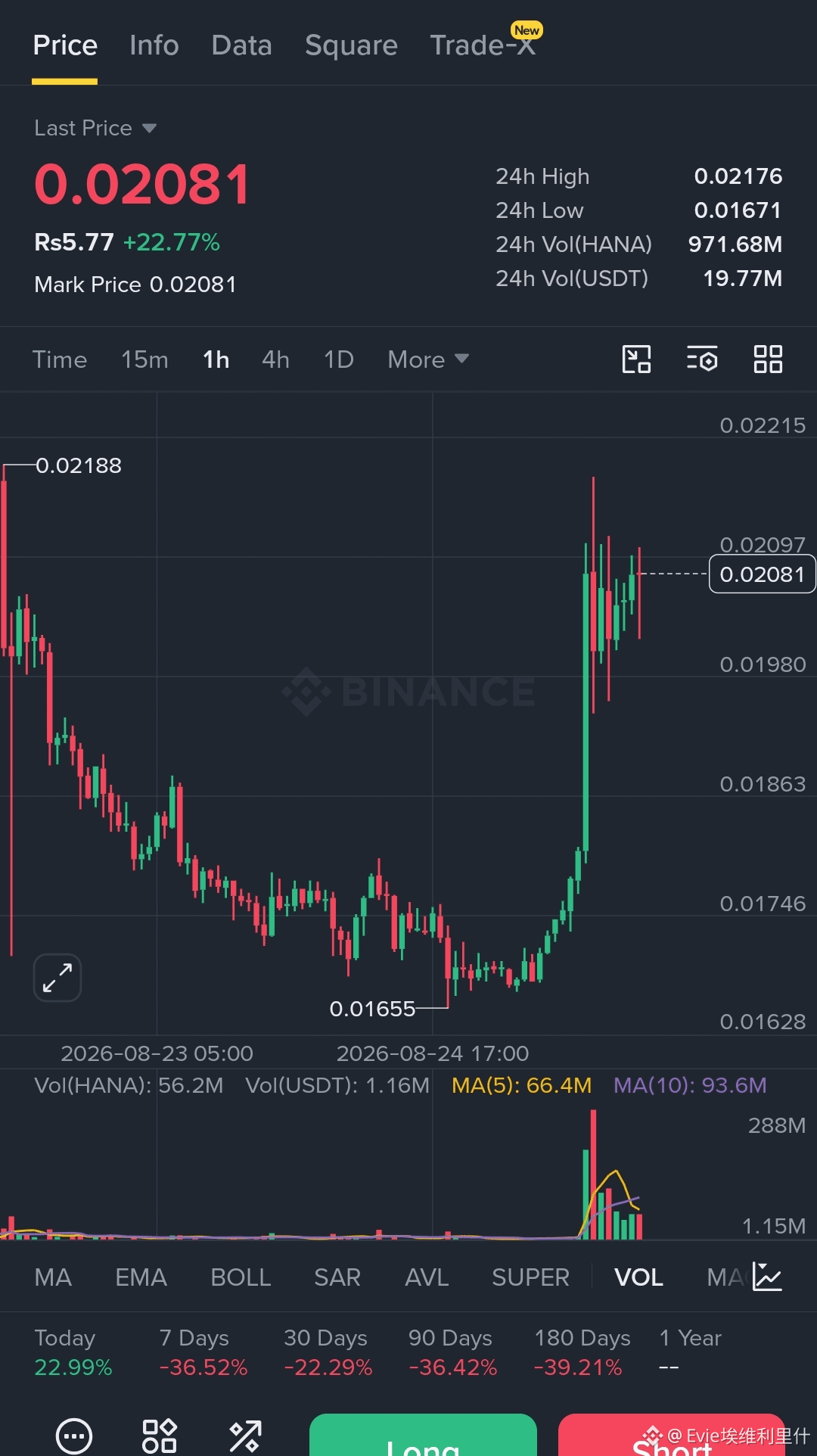This screenshot has height=1456, width=817.
Task: Click the 0.02188 high price marker
Action: (79, 465)
